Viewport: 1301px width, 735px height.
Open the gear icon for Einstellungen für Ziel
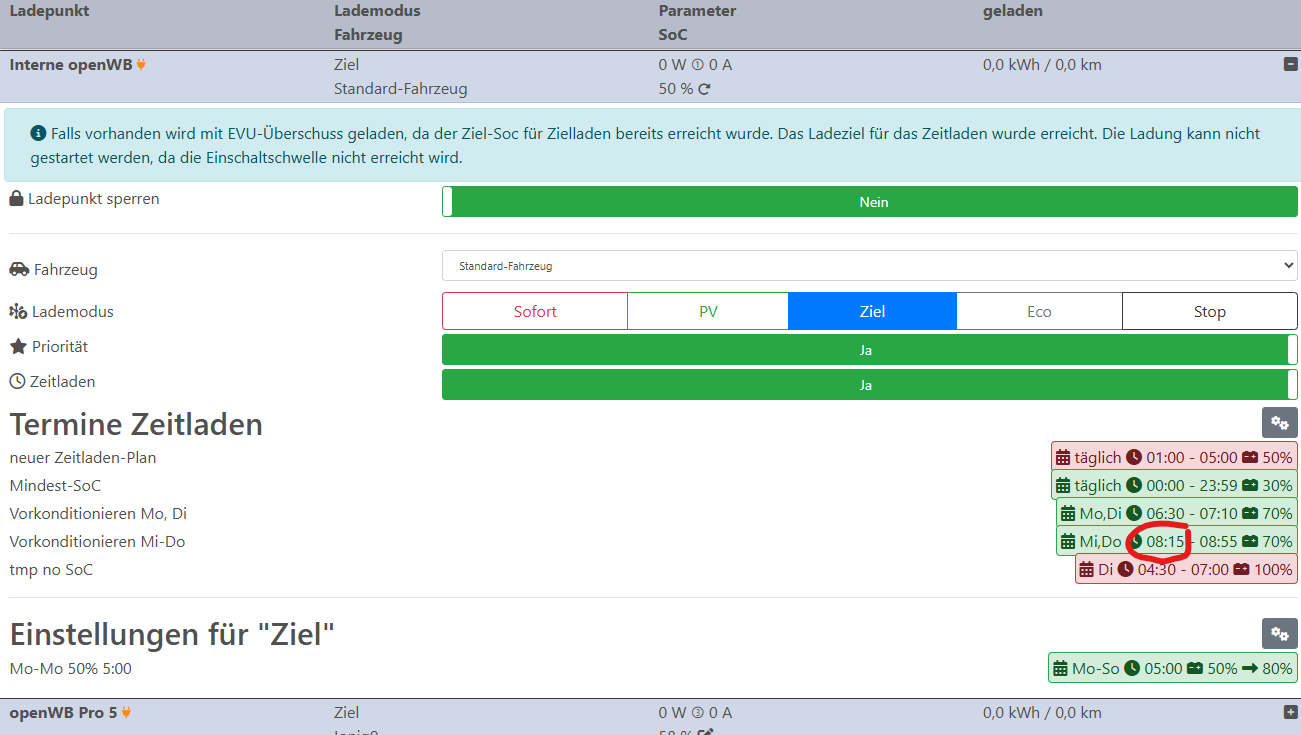click(x=1279, y=633)
